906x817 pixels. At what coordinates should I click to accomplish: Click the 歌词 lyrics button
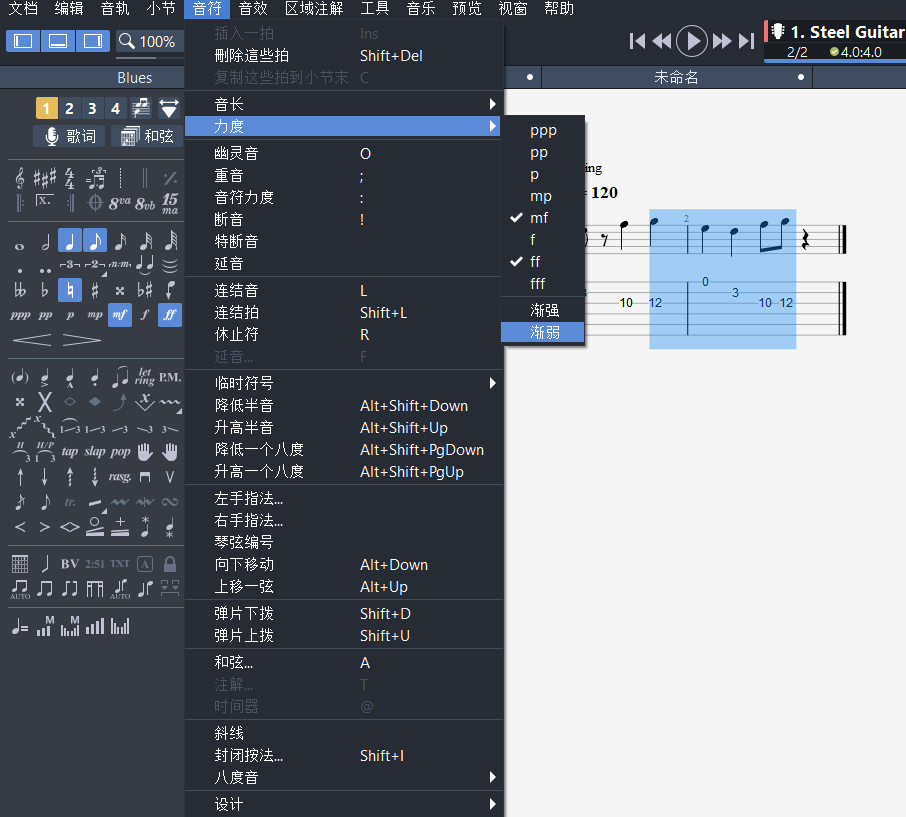pyautogui.click(x=71, y=136)
